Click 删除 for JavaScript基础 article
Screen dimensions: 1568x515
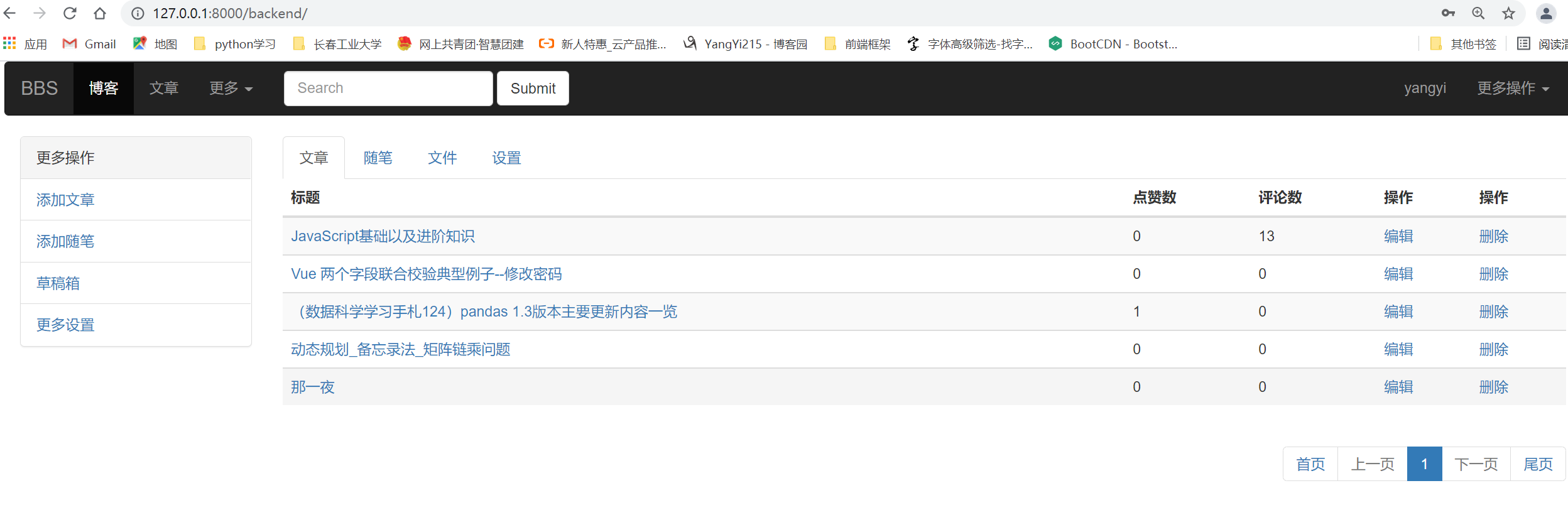(x=1494, y=236)
